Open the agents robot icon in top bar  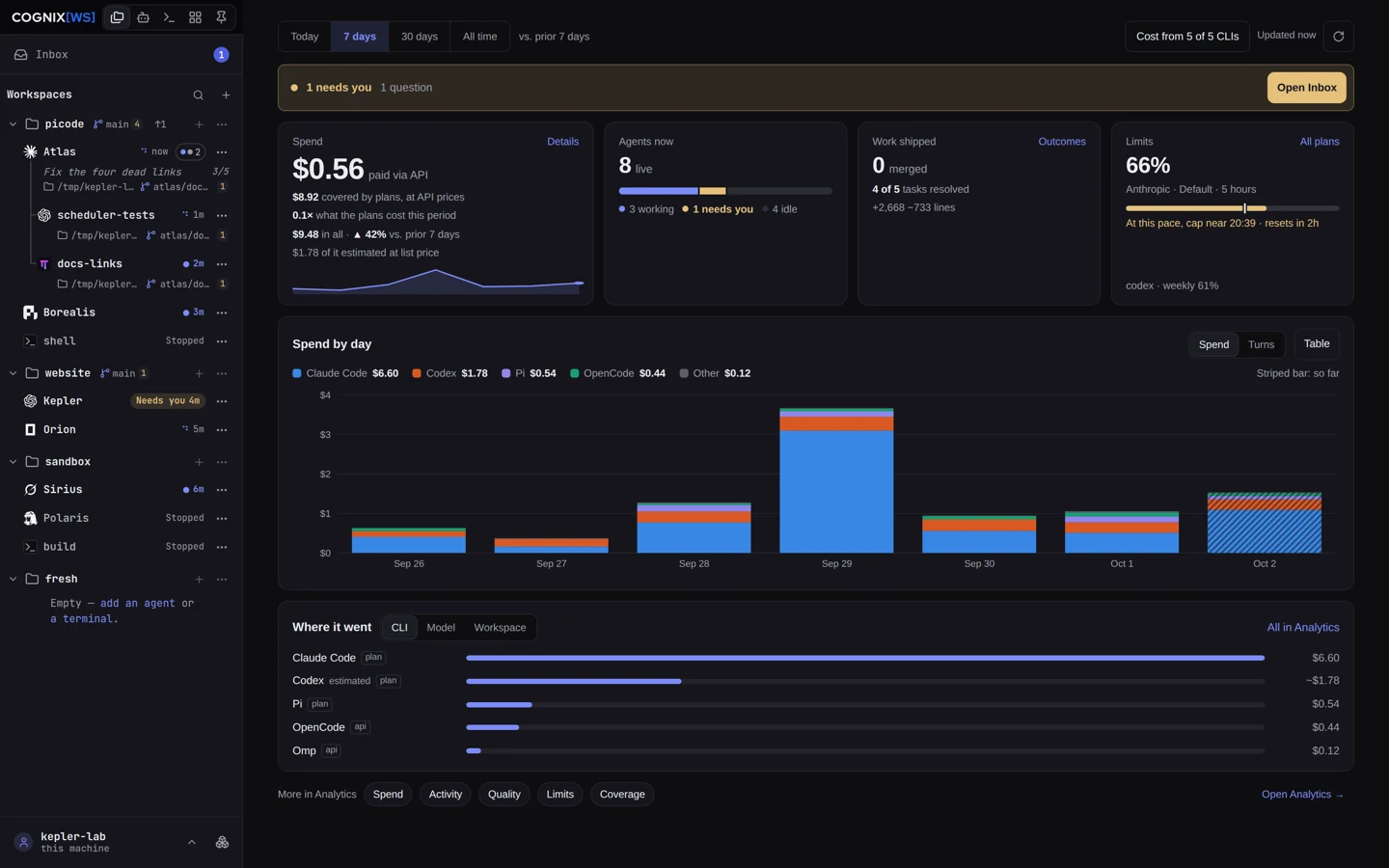pyautogui.click(x=143, y=17)
